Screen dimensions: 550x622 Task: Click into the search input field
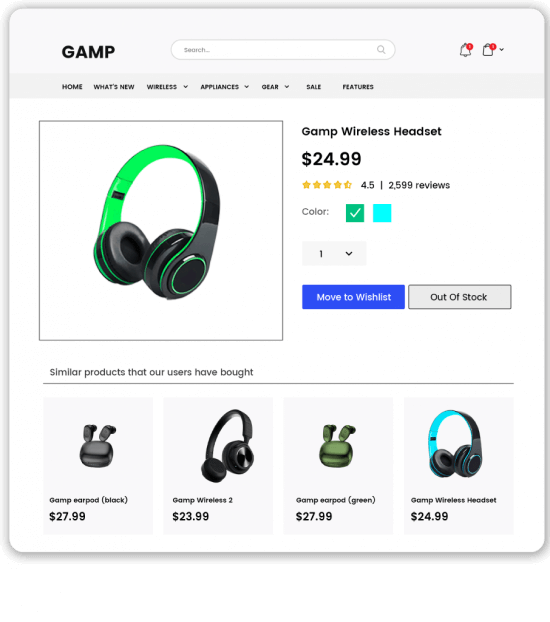pos(278,50)
